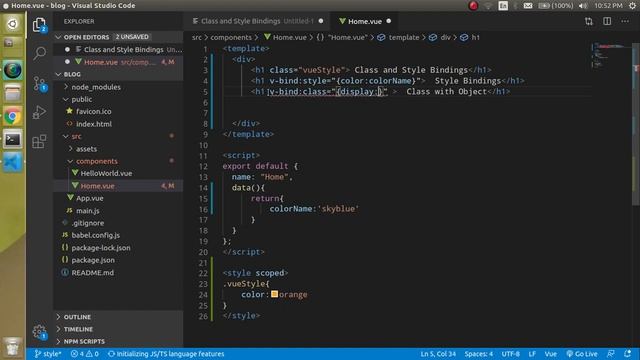Expand the Timeline panel
640x360 pixels.
point(118,329)
